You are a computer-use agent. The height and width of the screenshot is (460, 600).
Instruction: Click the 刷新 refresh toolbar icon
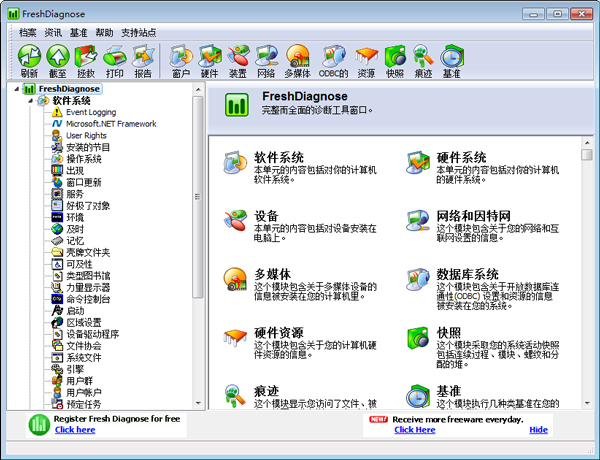[x=29, y=62]
